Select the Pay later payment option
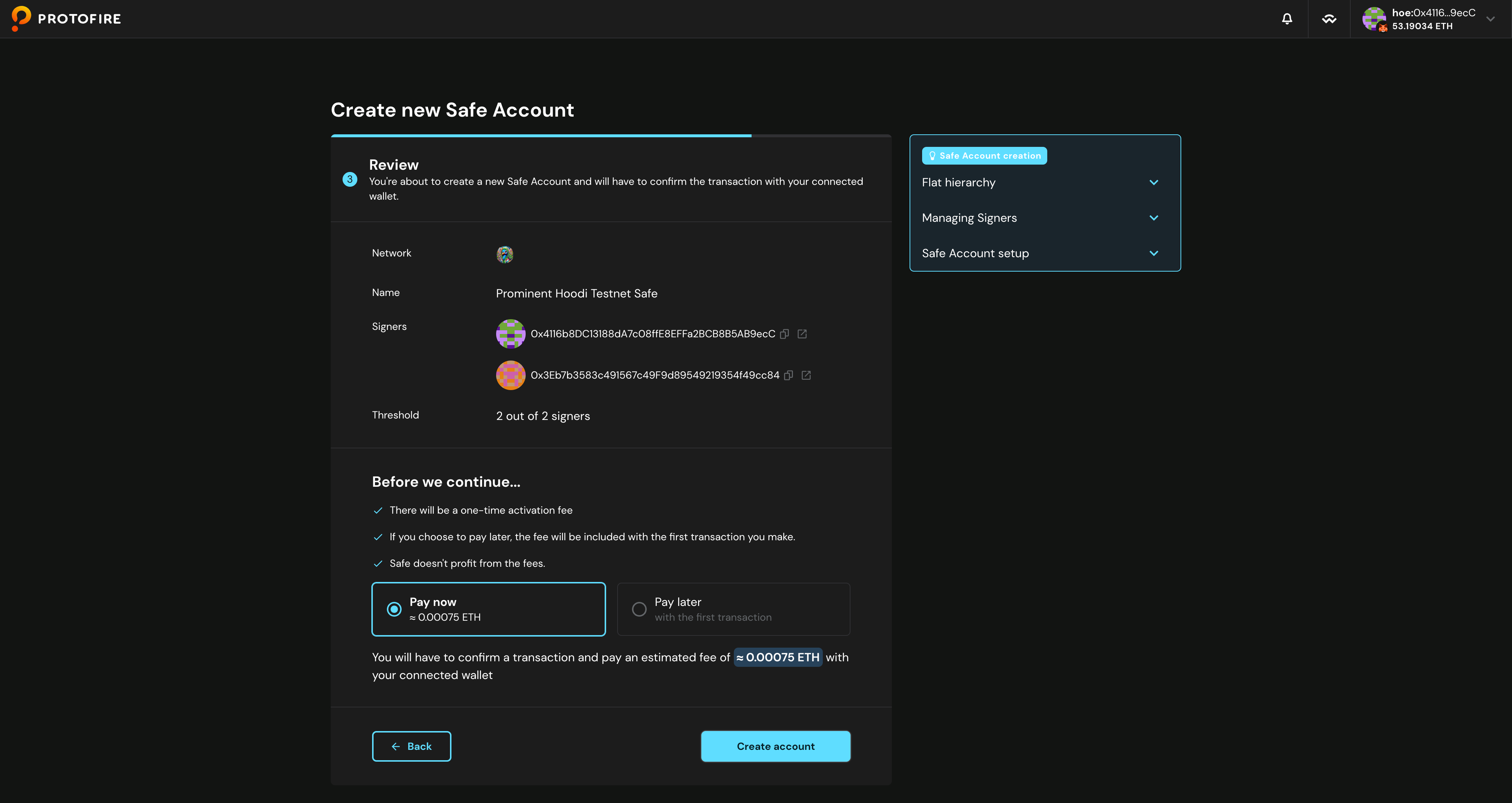The height and width of the screenshot is (803, 1512). click(639, 609)
